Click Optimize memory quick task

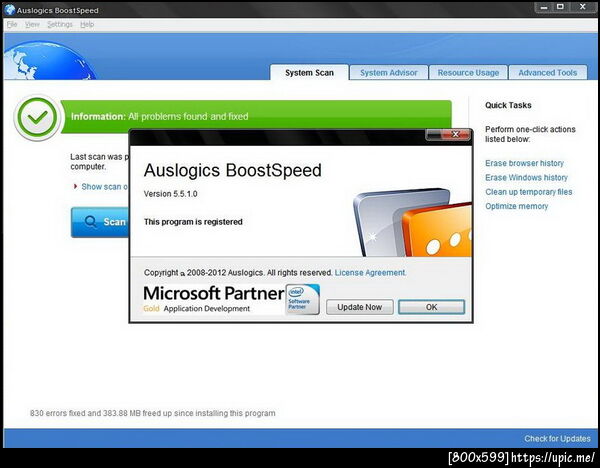pyautogui.click(x=517, y=206)
